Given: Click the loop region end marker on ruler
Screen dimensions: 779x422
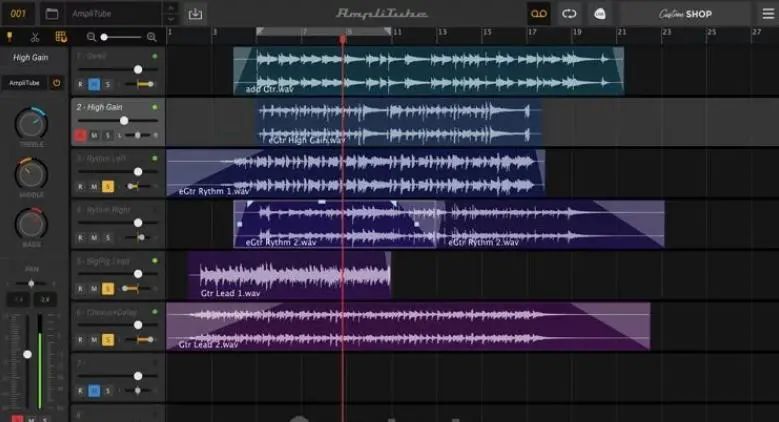Looking at the screenshot, I should point(387,32).
